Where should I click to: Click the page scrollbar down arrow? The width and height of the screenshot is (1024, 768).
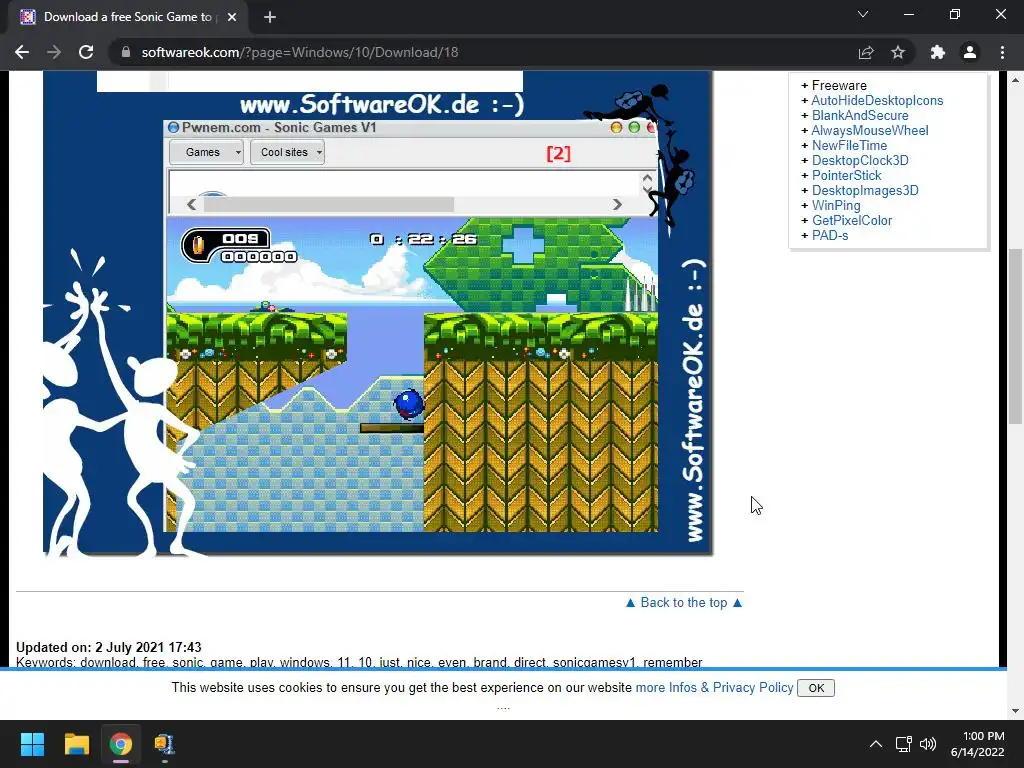1015,711
